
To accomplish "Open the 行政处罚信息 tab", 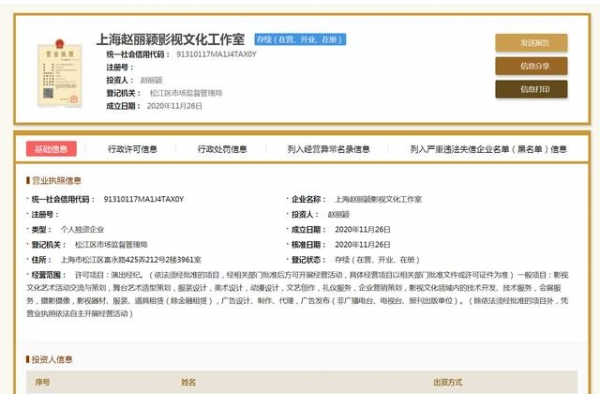I will coord(222,149).
